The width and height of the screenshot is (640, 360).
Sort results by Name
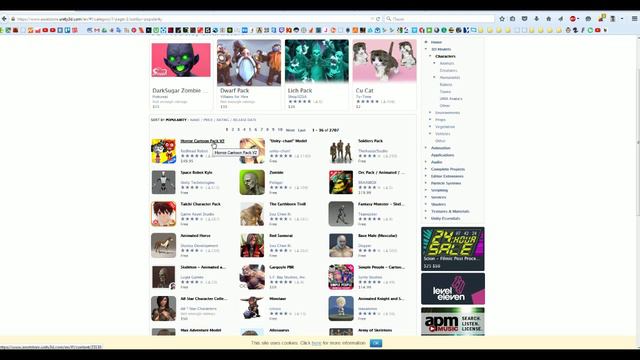195,120
